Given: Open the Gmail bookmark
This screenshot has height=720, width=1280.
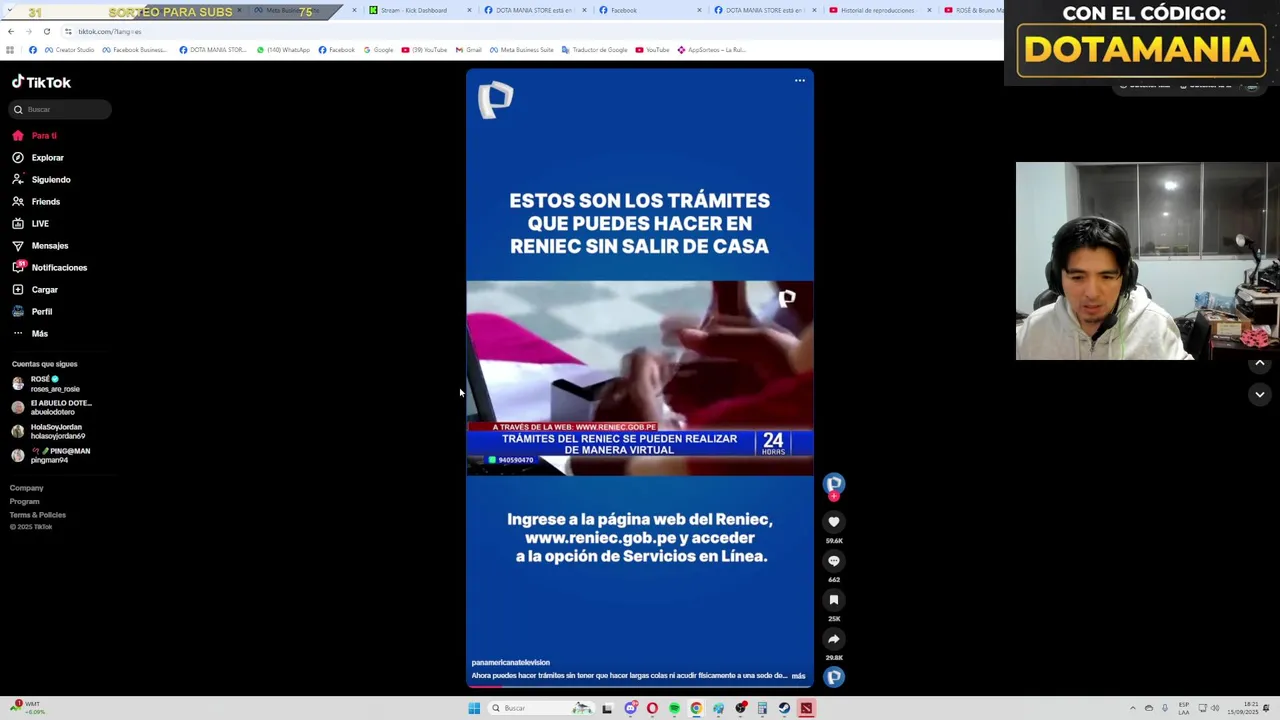Looking at the screenshot, I should (x=468, y=50).
